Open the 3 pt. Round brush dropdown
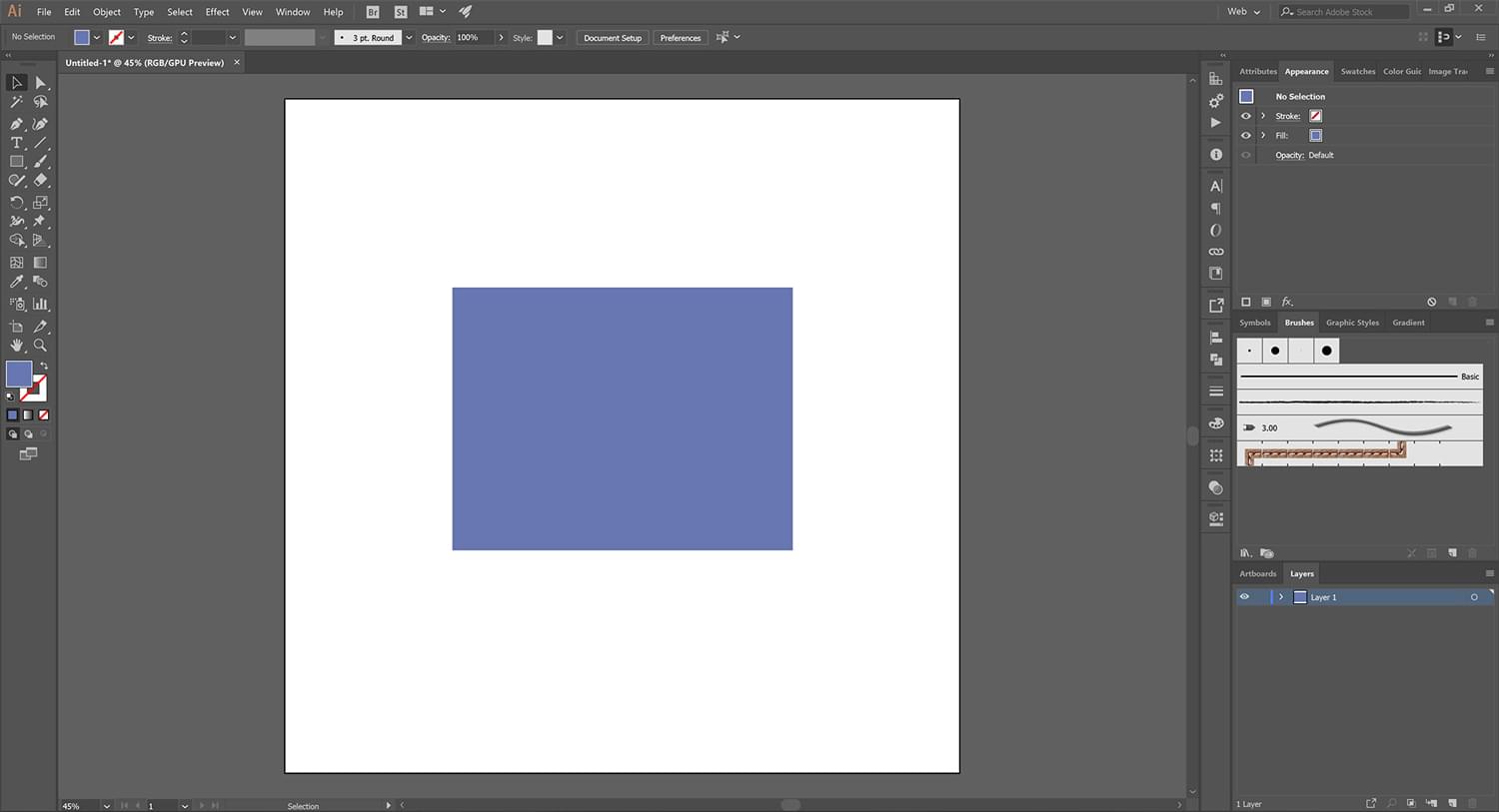Screen dimensions: 1499x812 point(409,38)
